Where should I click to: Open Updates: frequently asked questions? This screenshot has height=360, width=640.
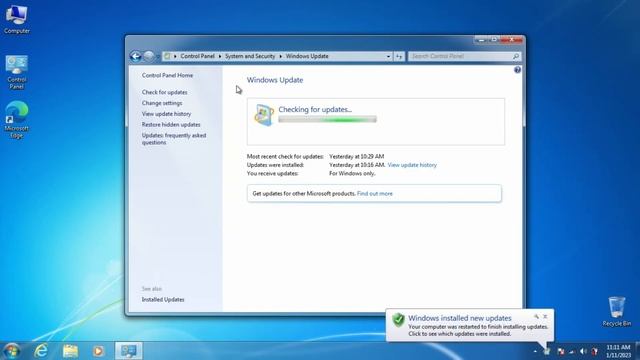[174, 139]
